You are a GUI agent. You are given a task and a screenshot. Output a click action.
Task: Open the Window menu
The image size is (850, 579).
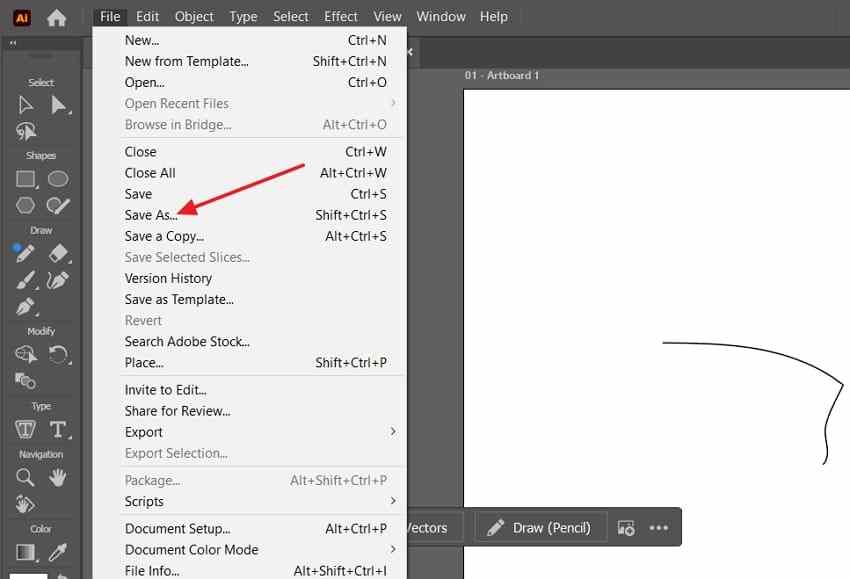441,17
